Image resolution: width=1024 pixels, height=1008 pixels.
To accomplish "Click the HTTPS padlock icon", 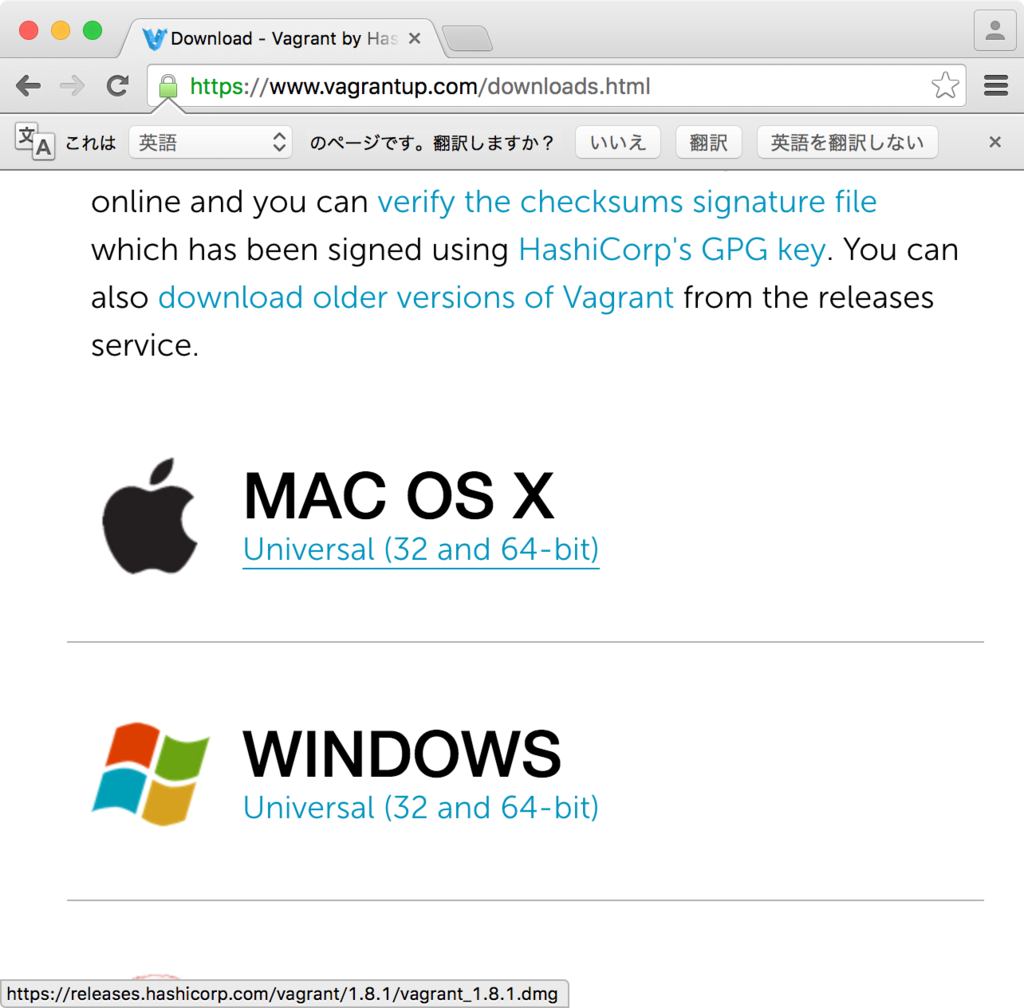I will click(166, 86).
